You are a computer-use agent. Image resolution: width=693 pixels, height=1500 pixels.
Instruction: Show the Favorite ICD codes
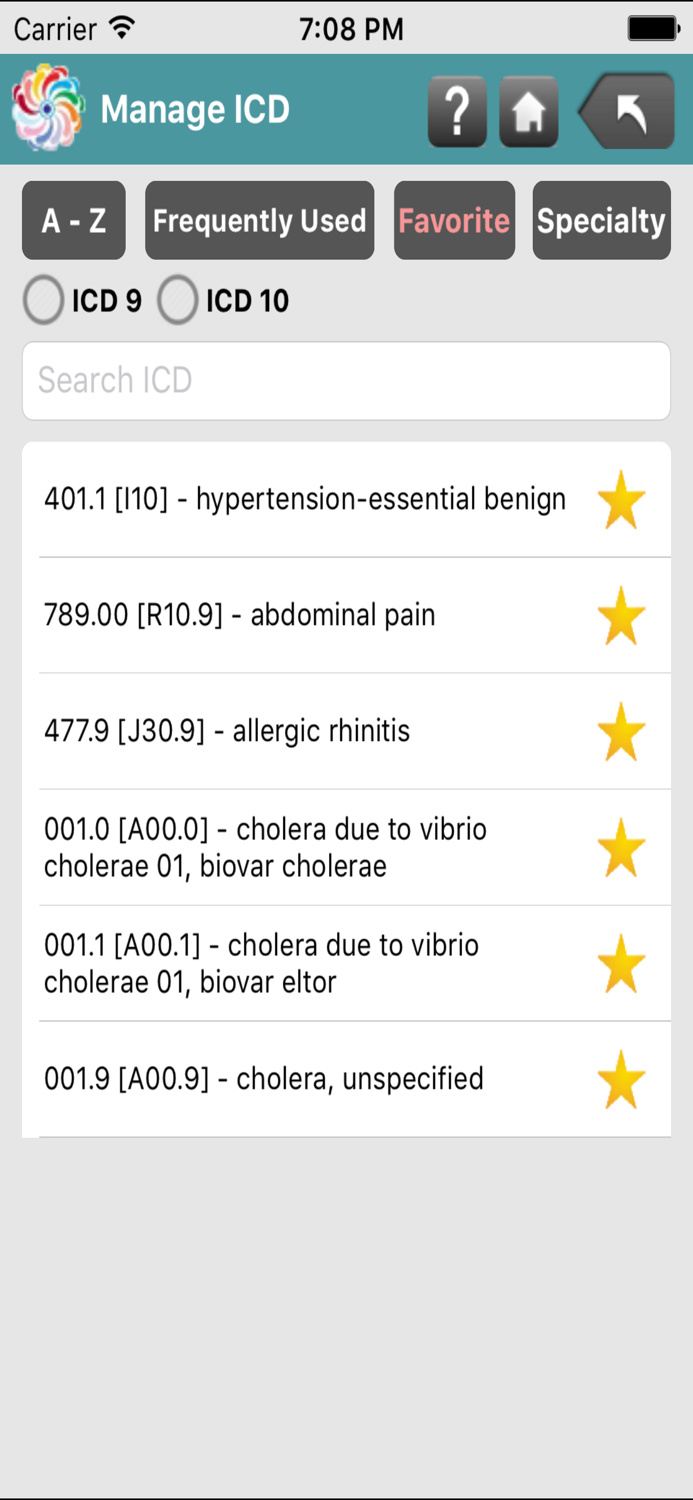click(x=454, y=220)
